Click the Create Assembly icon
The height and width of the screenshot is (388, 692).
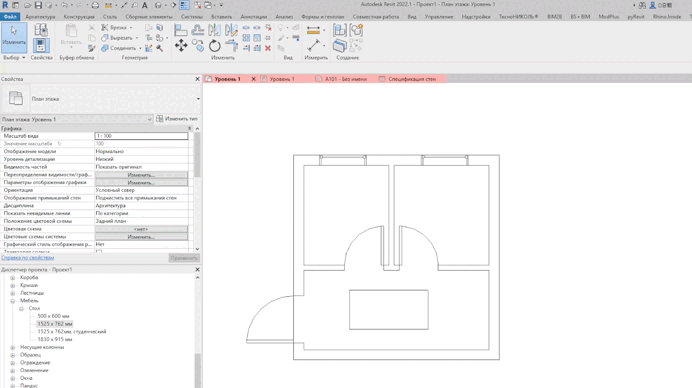point(340,30)
